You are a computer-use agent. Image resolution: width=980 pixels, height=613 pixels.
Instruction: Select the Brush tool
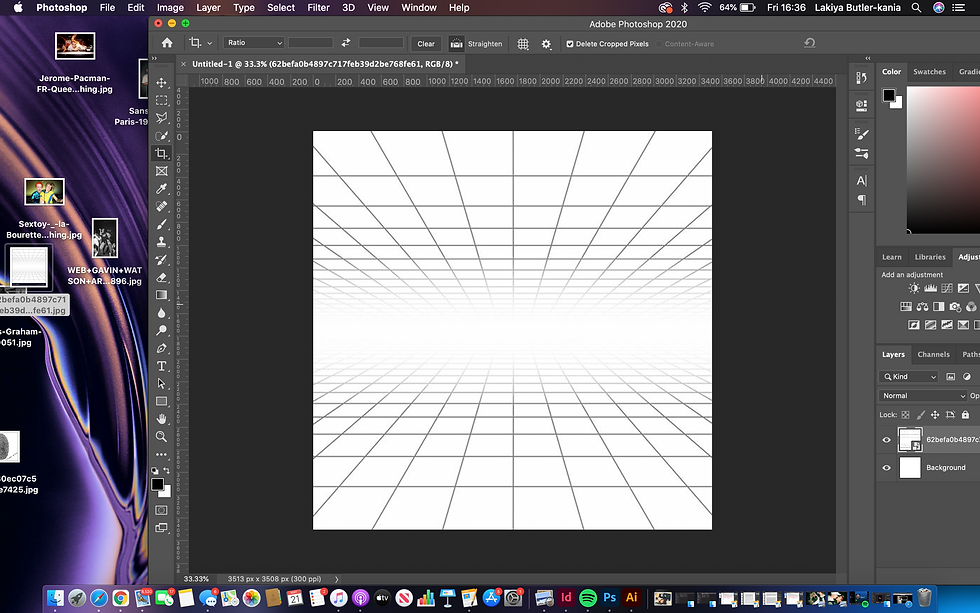tap(161, 224)
